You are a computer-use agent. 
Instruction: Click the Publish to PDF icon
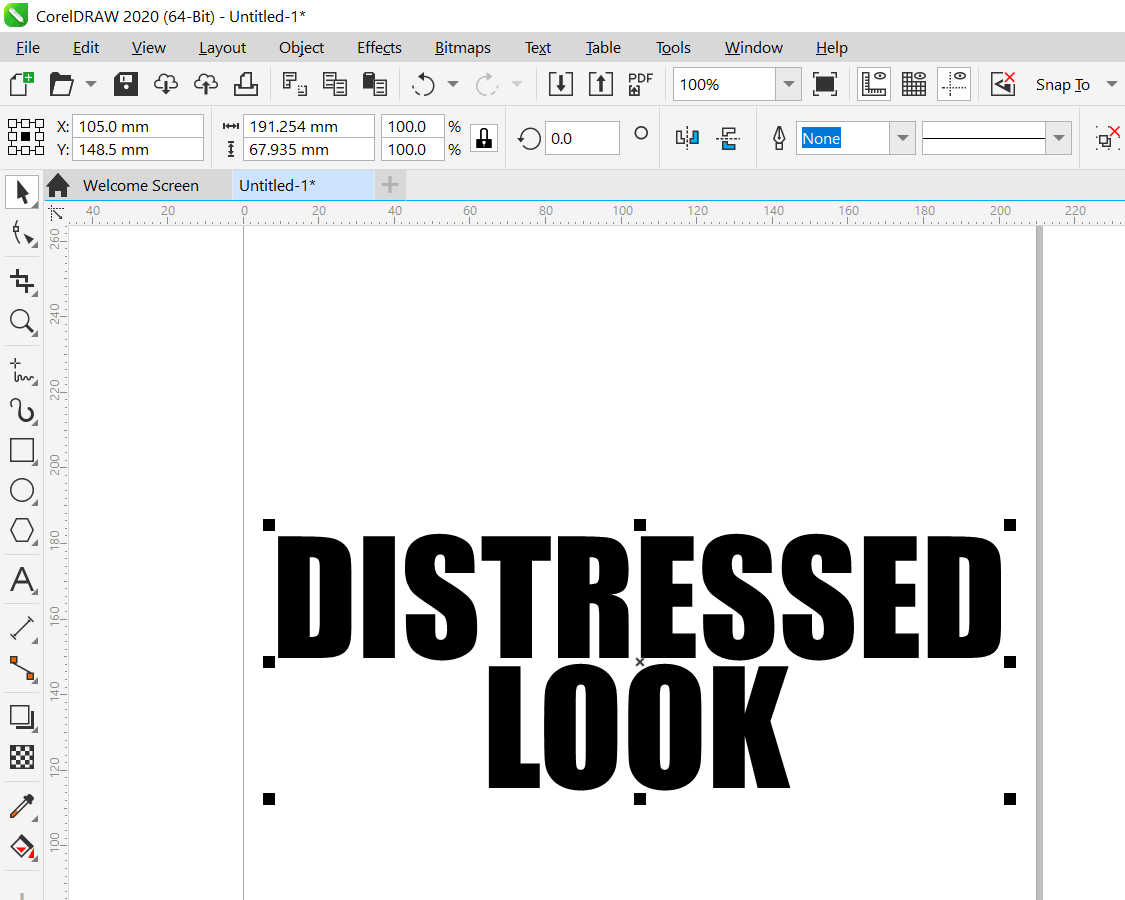640,84
